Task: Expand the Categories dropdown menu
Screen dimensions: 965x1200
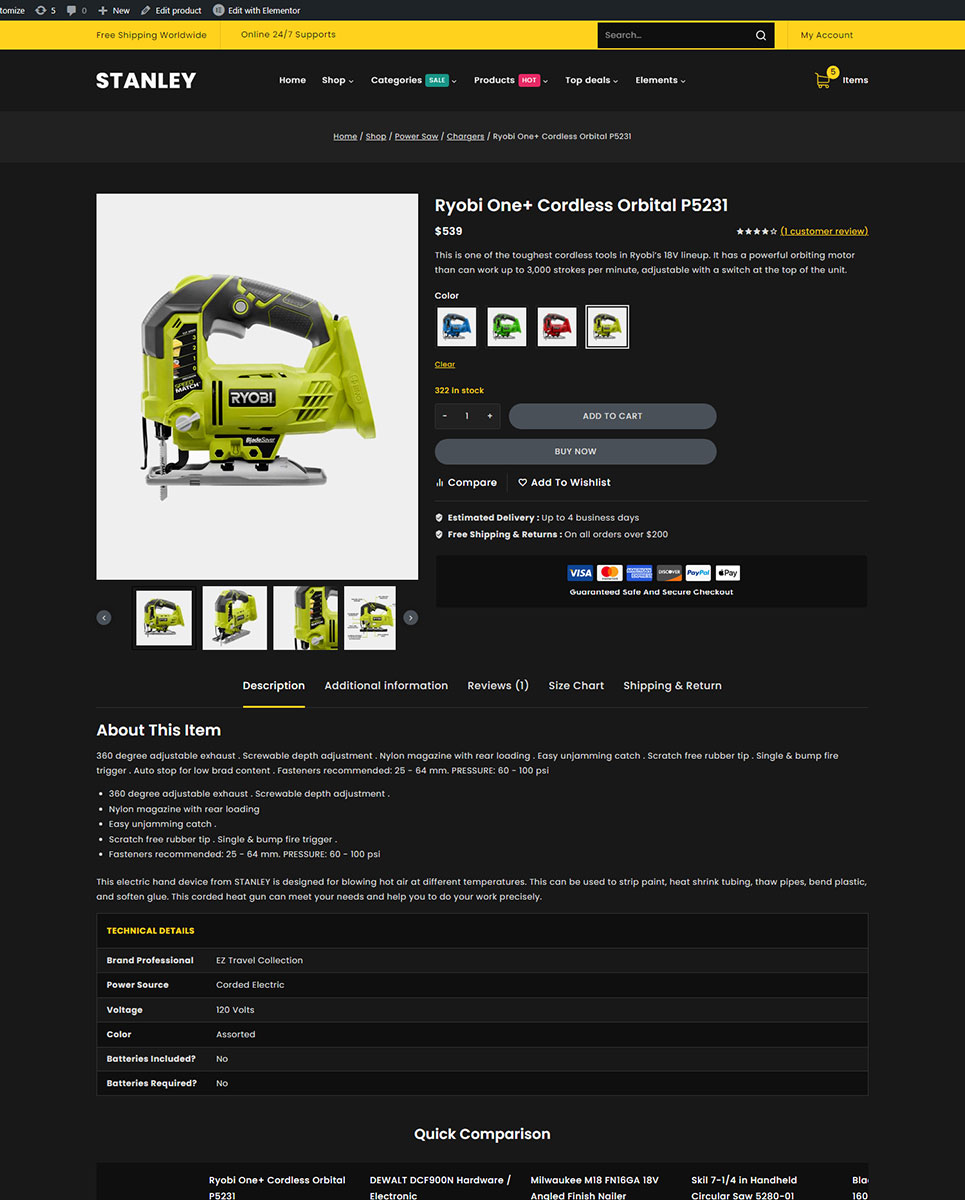Action: [413, 80]
